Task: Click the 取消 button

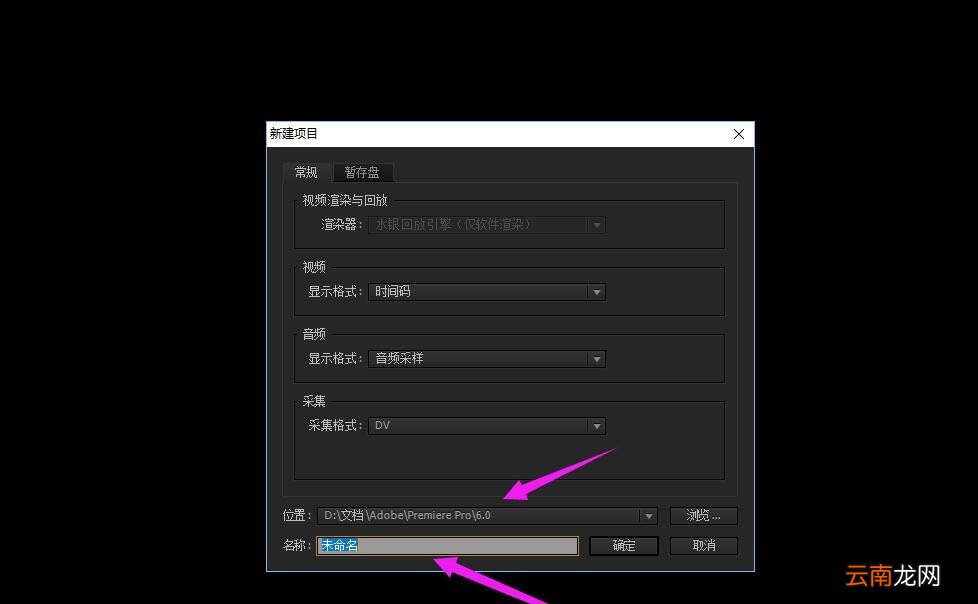Action: pos(704,546)
